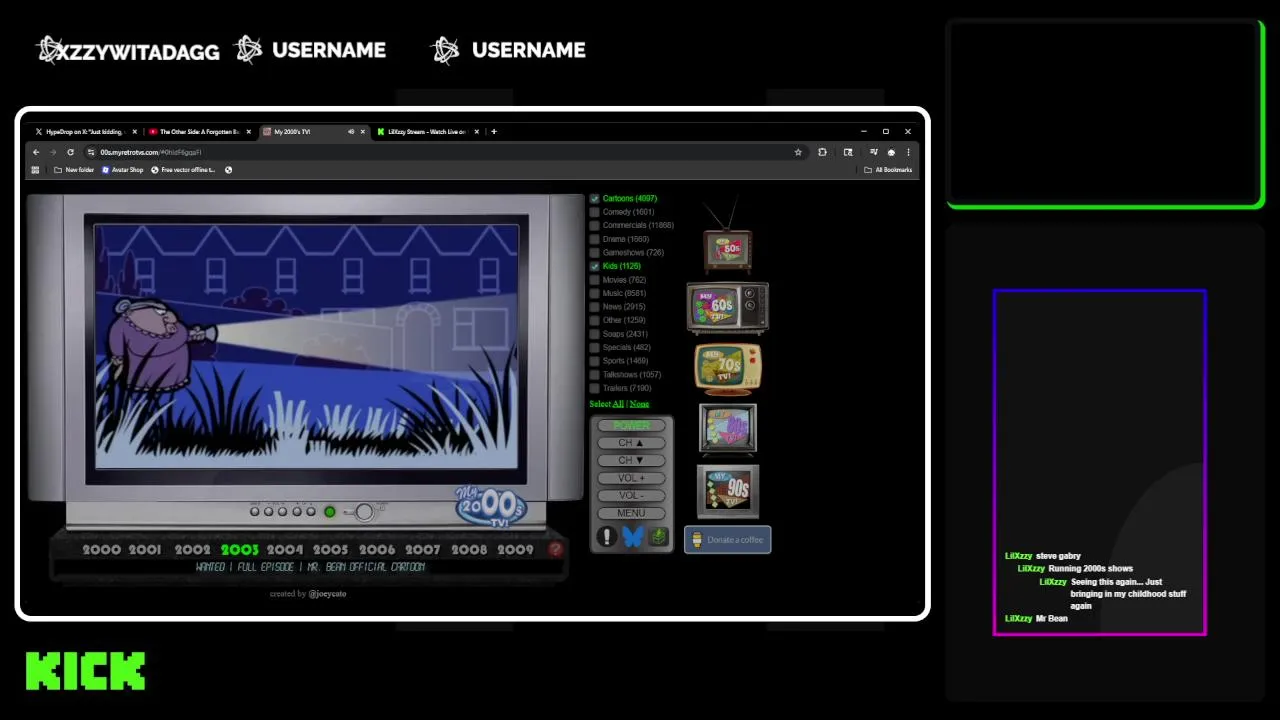Open the My 60s TV thumbnail
Screen dimensions: 1280x720
point(727,307)
